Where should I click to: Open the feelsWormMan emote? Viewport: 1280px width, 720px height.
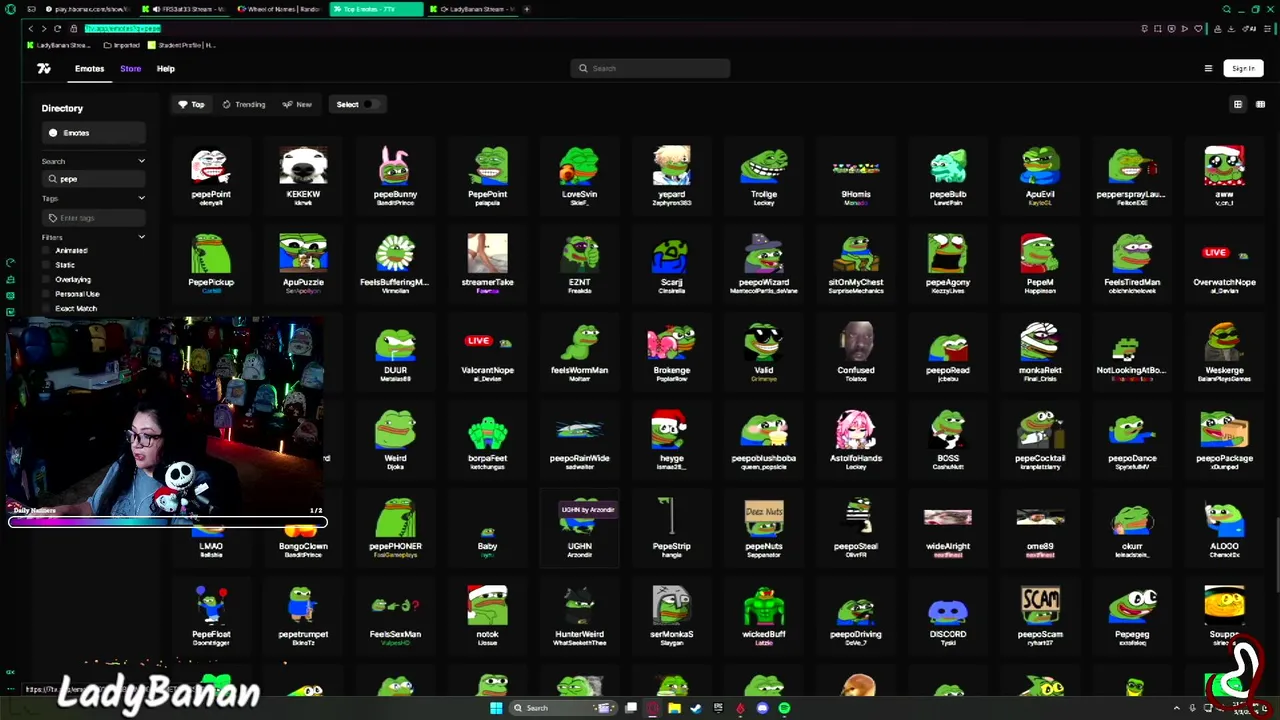(x=580, y=352)
